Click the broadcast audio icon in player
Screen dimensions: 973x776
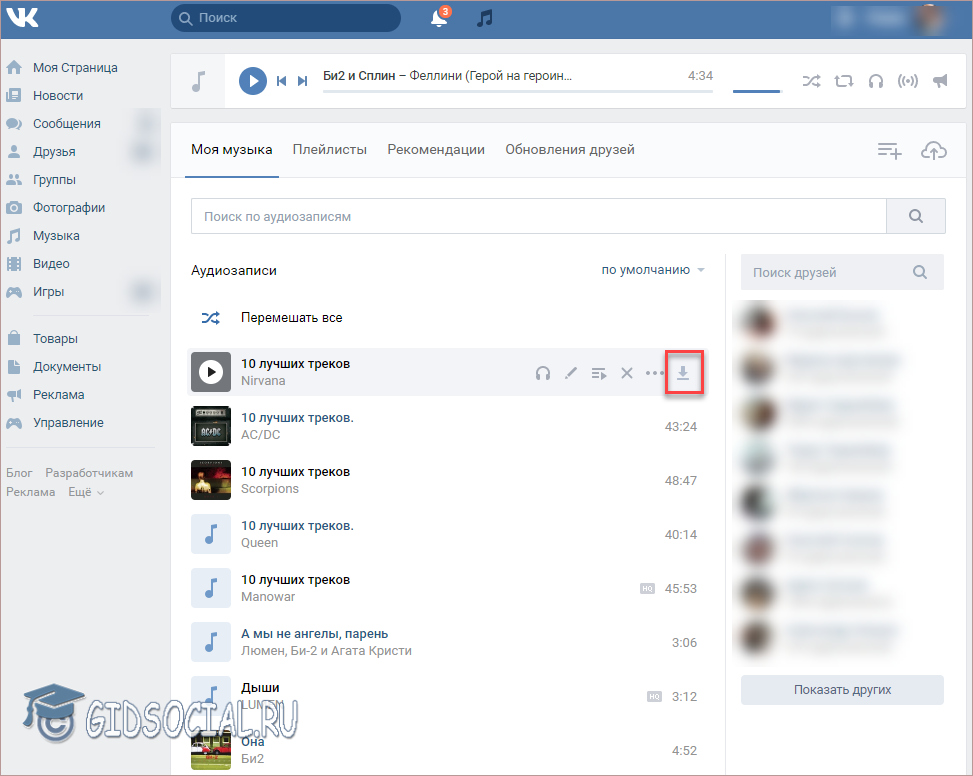908,81
